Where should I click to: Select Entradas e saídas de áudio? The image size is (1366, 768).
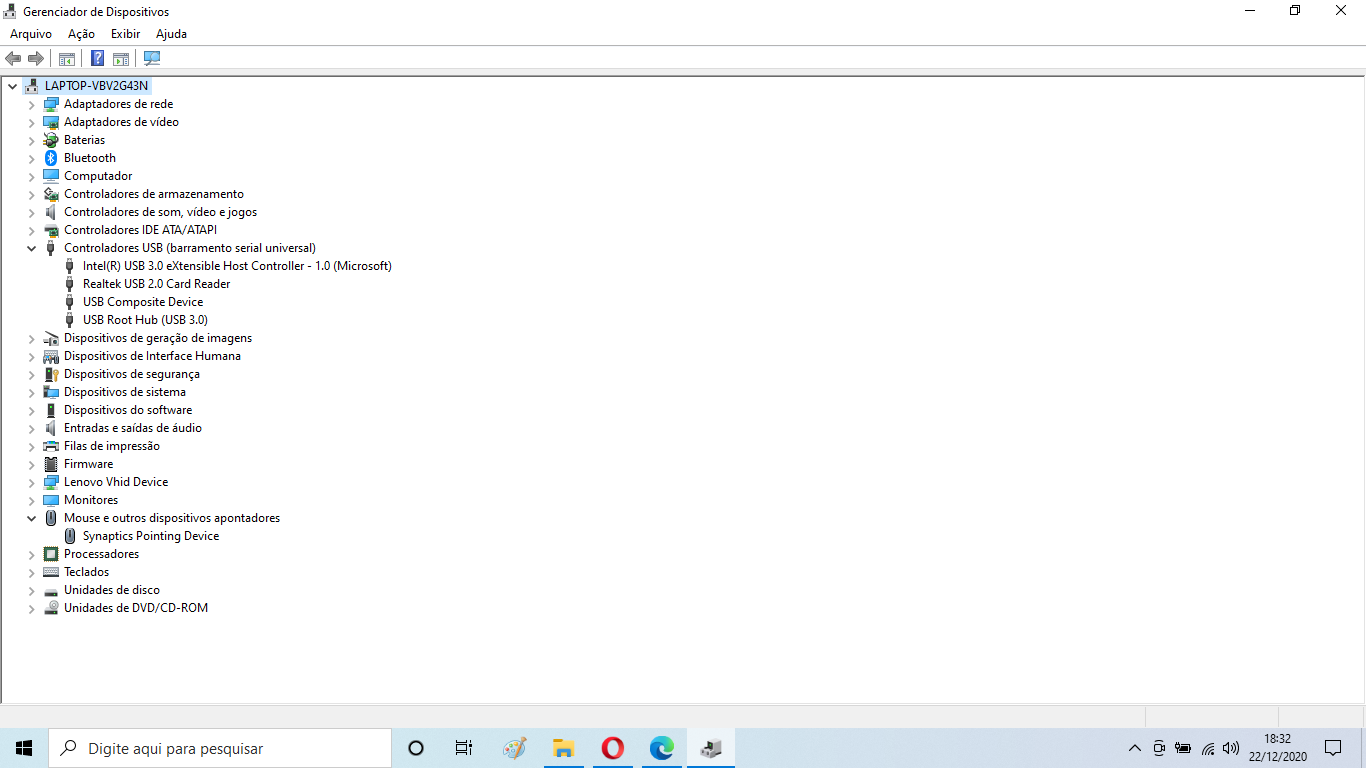133,428
